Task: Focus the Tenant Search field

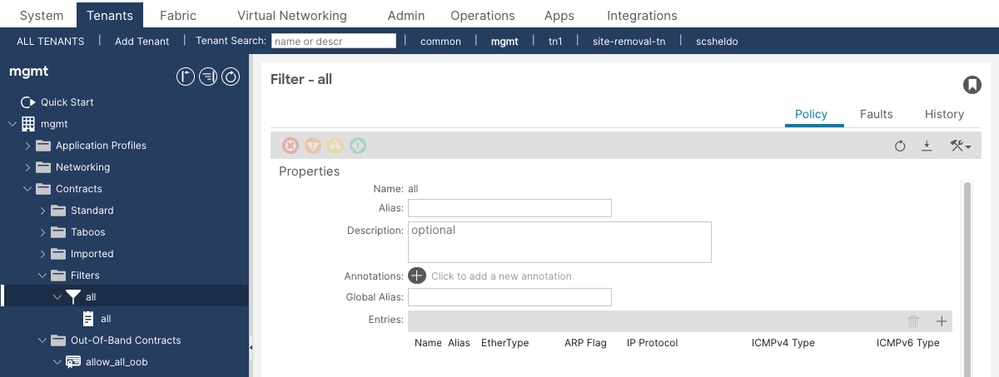Action: point(334,41)
